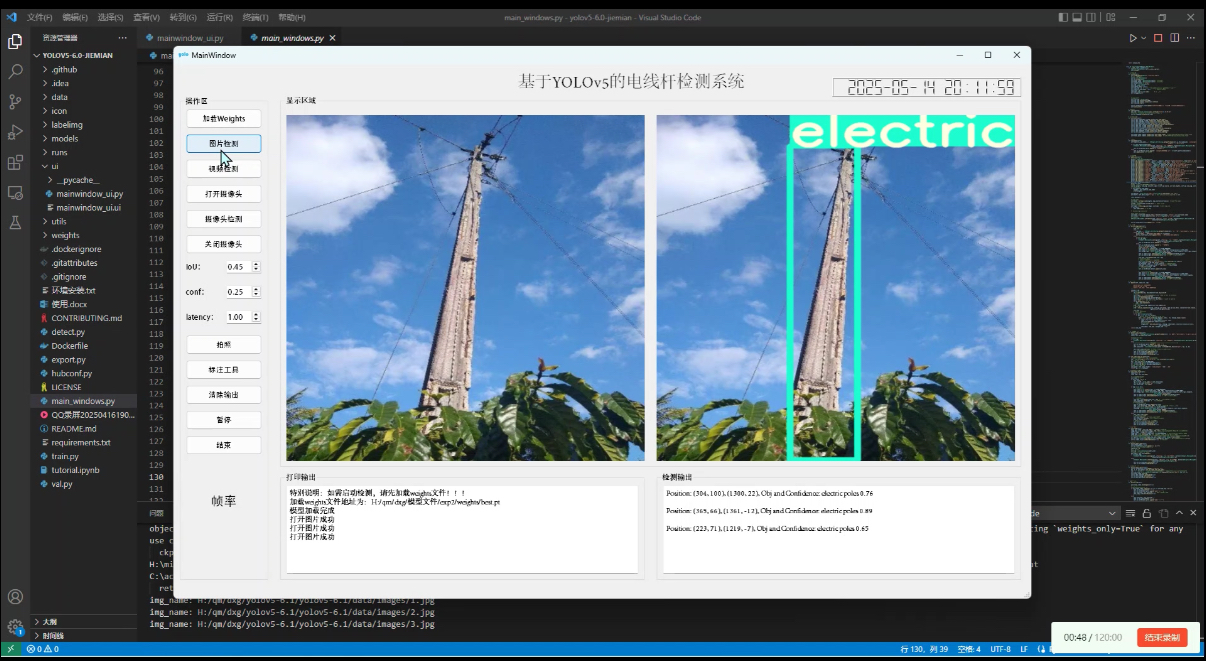Click the remote window indicator in status bar
The image size is (1206, 661).
[x=11, y=649]
